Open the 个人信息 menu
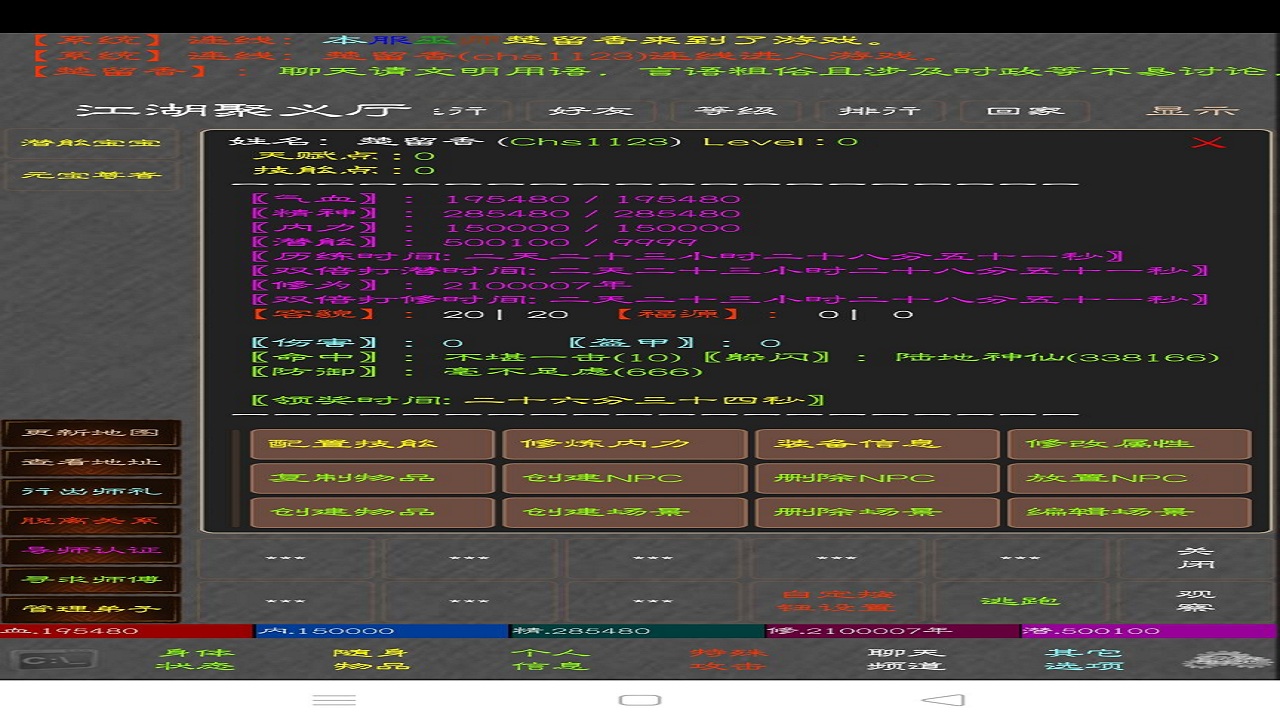This screenshot has height=720, width=1280. [549, 660]
